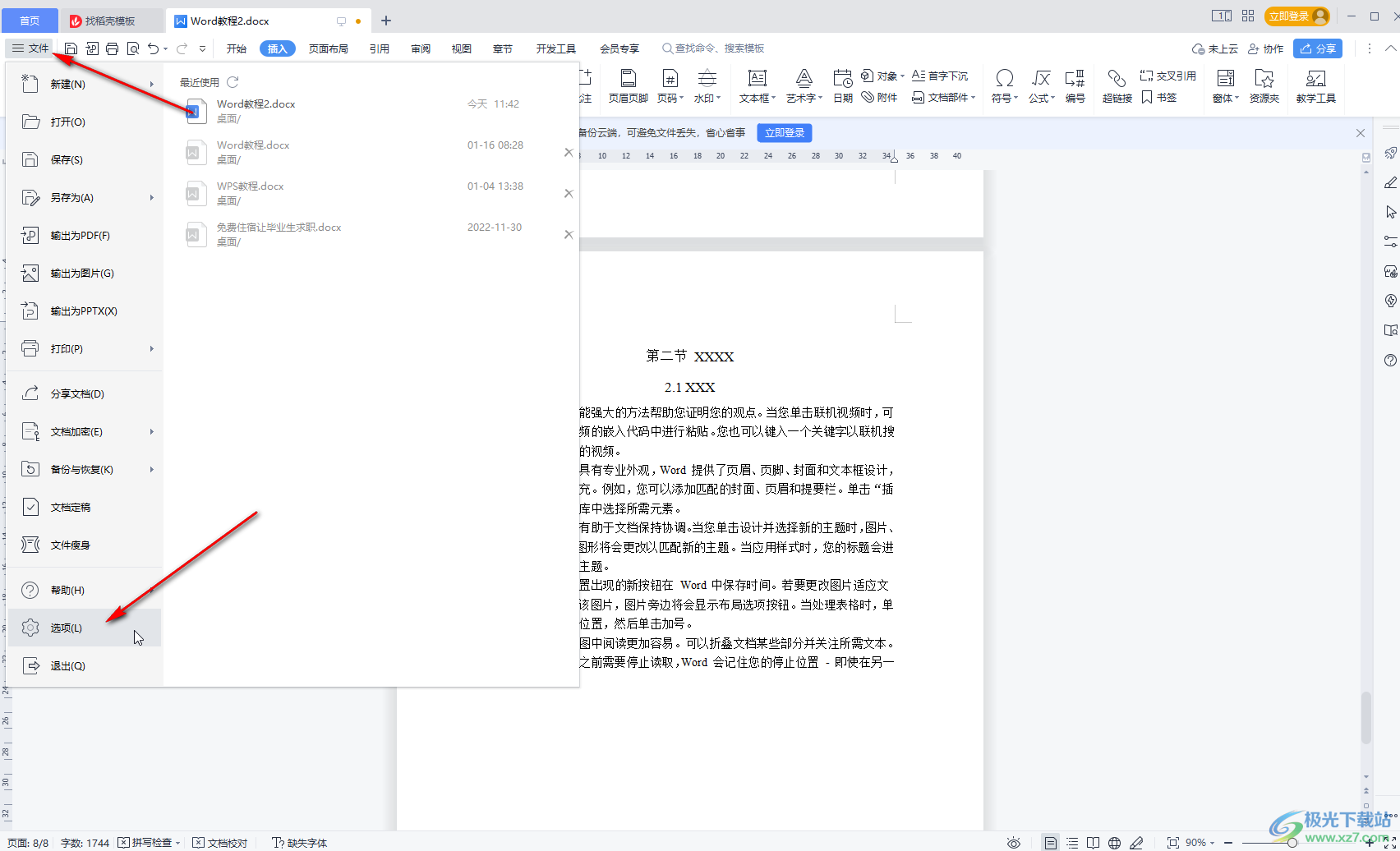1400x851 pixels.
Task: Click the Share (分享) button
Action: point(1318,48)
